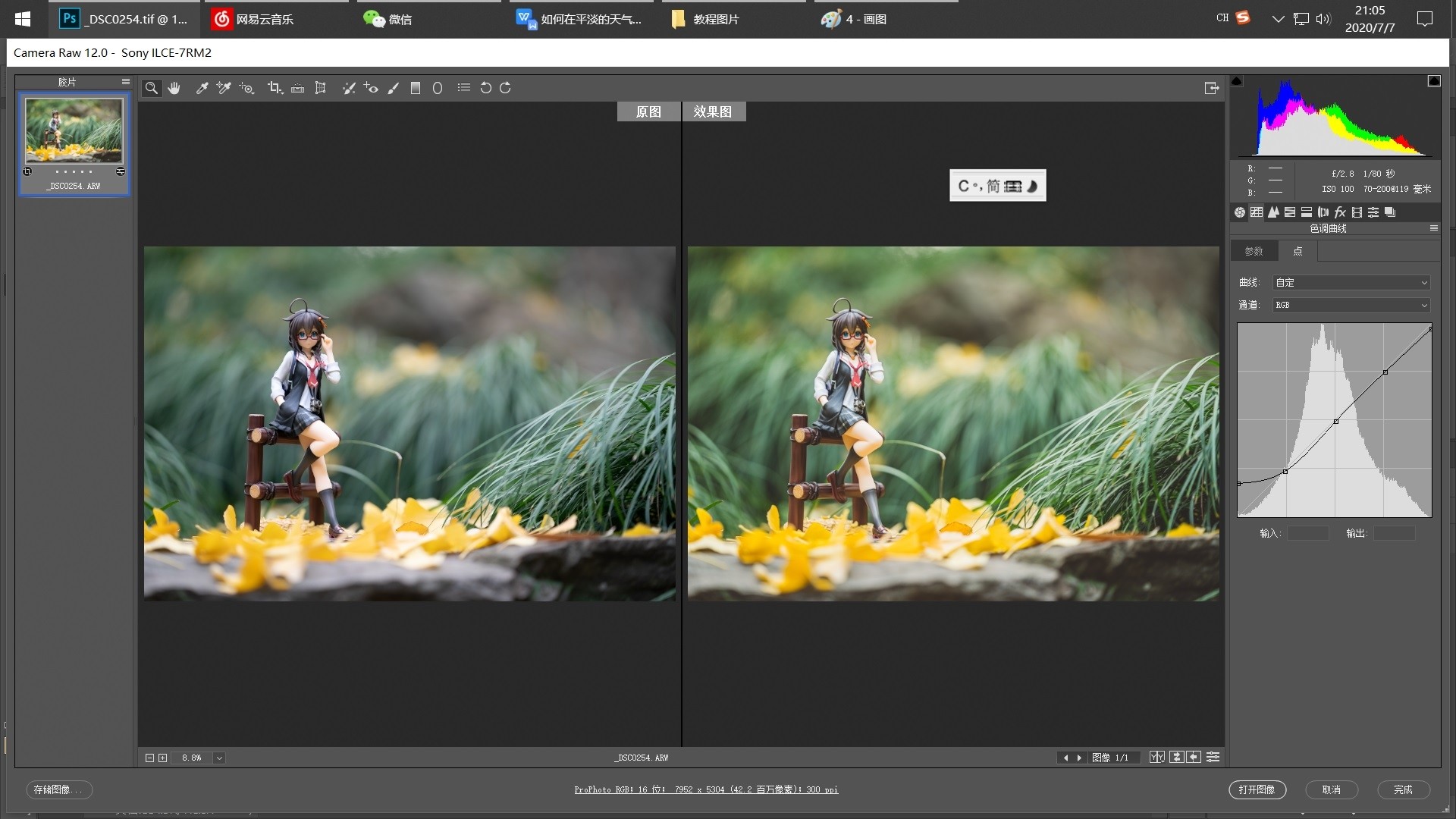Open workflow options link ProPhoto RGB
This screenshot has width=1456, height=819.
click(706, 789)
